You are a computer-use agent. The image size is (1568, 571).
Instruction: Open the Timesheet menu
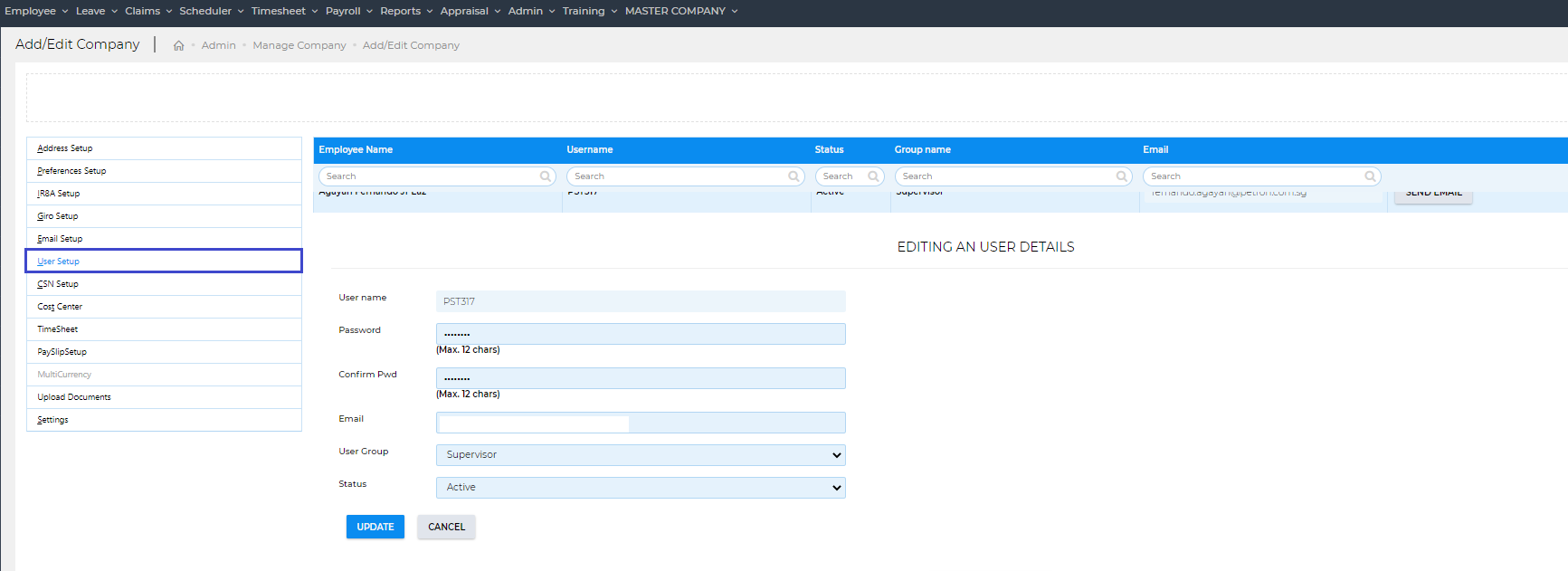285,11
